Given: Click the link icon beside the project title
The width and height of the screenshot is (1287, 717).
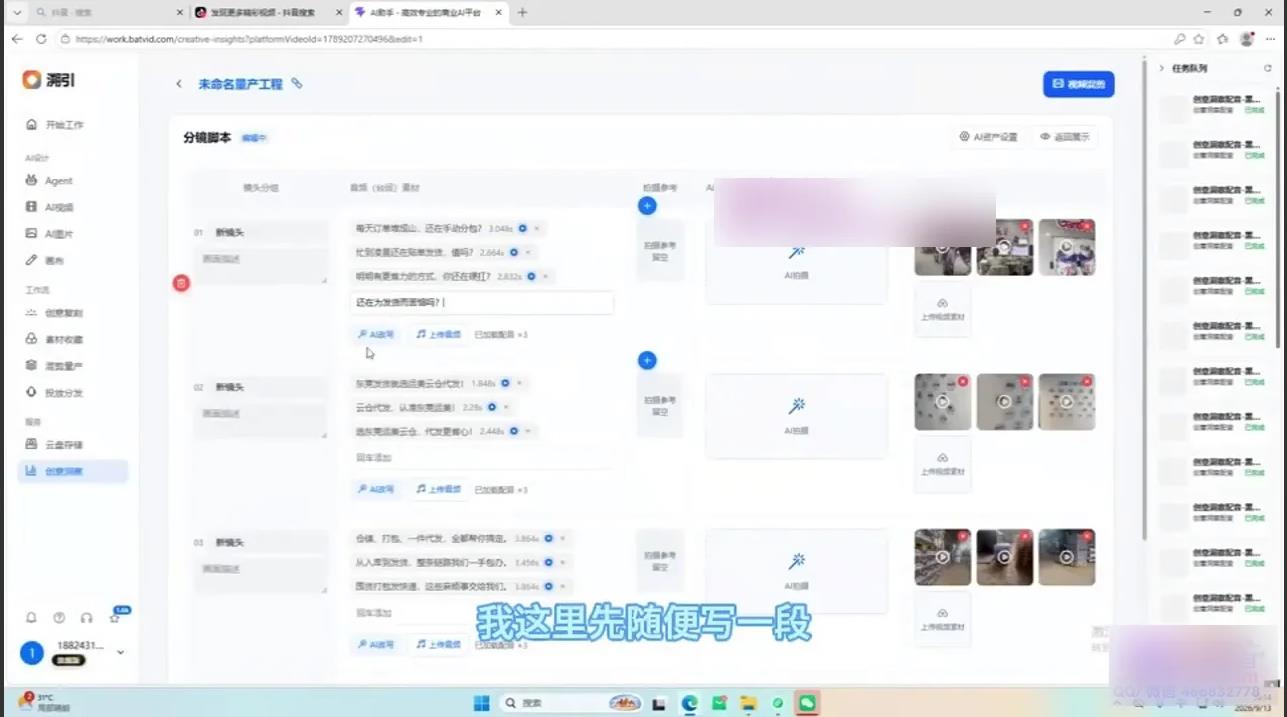Looking at the screenshot, I should pos(297,84).
